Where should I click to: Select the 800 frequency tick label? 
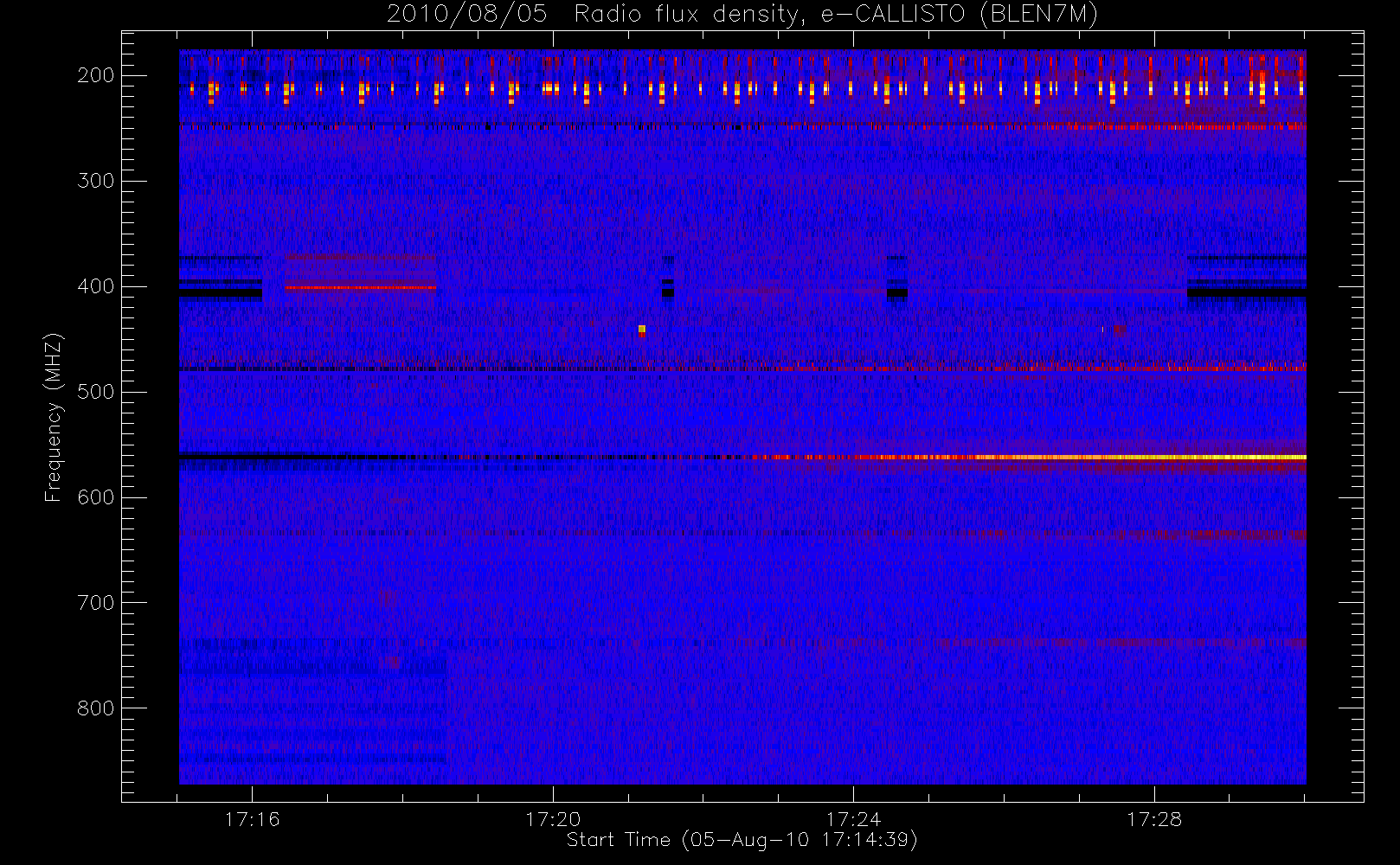click(x=96, y=708)
